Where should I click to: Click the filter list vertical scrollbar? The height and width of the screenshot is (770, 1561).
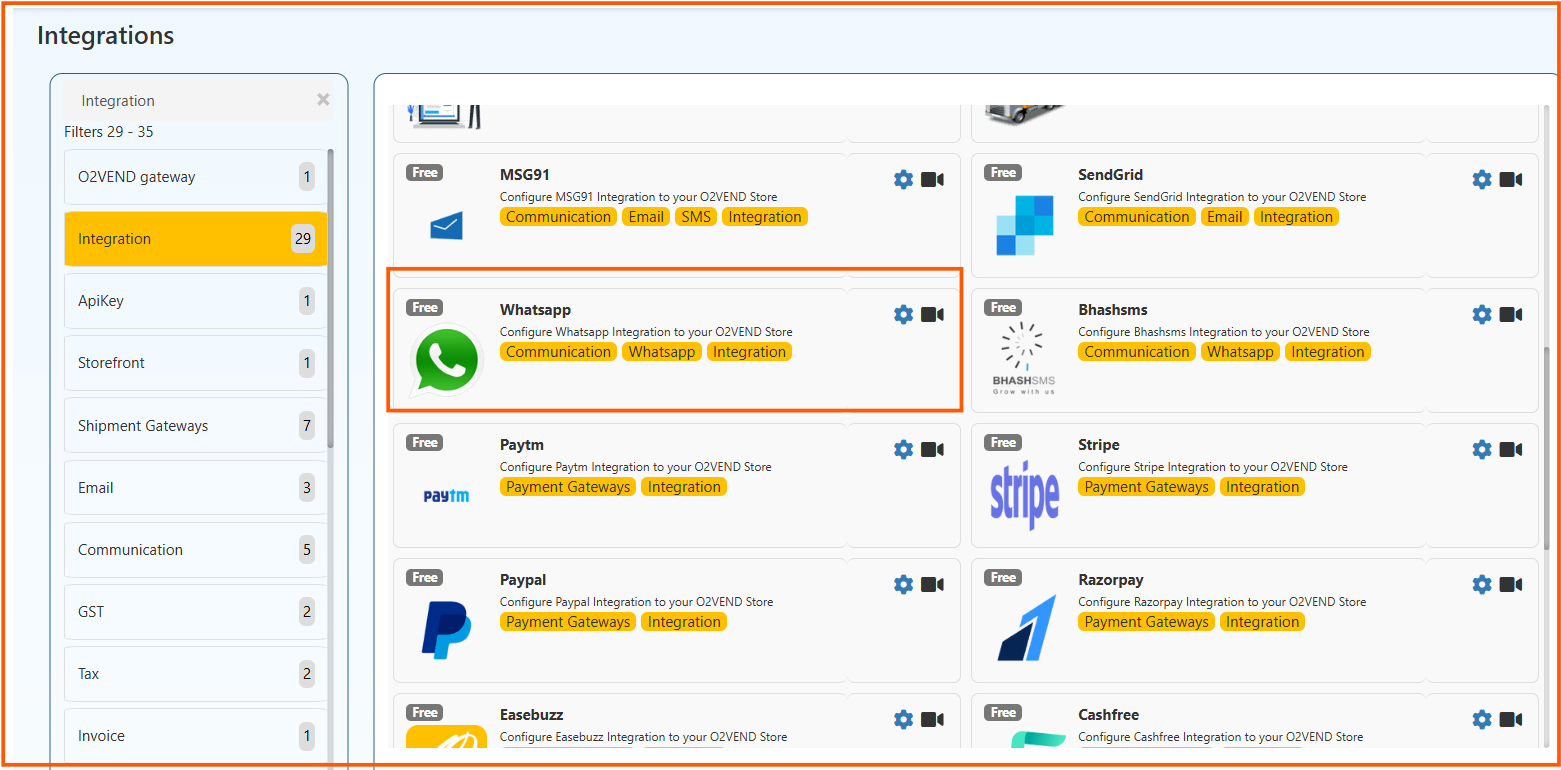pyautogui.click(x=331, y=300)
